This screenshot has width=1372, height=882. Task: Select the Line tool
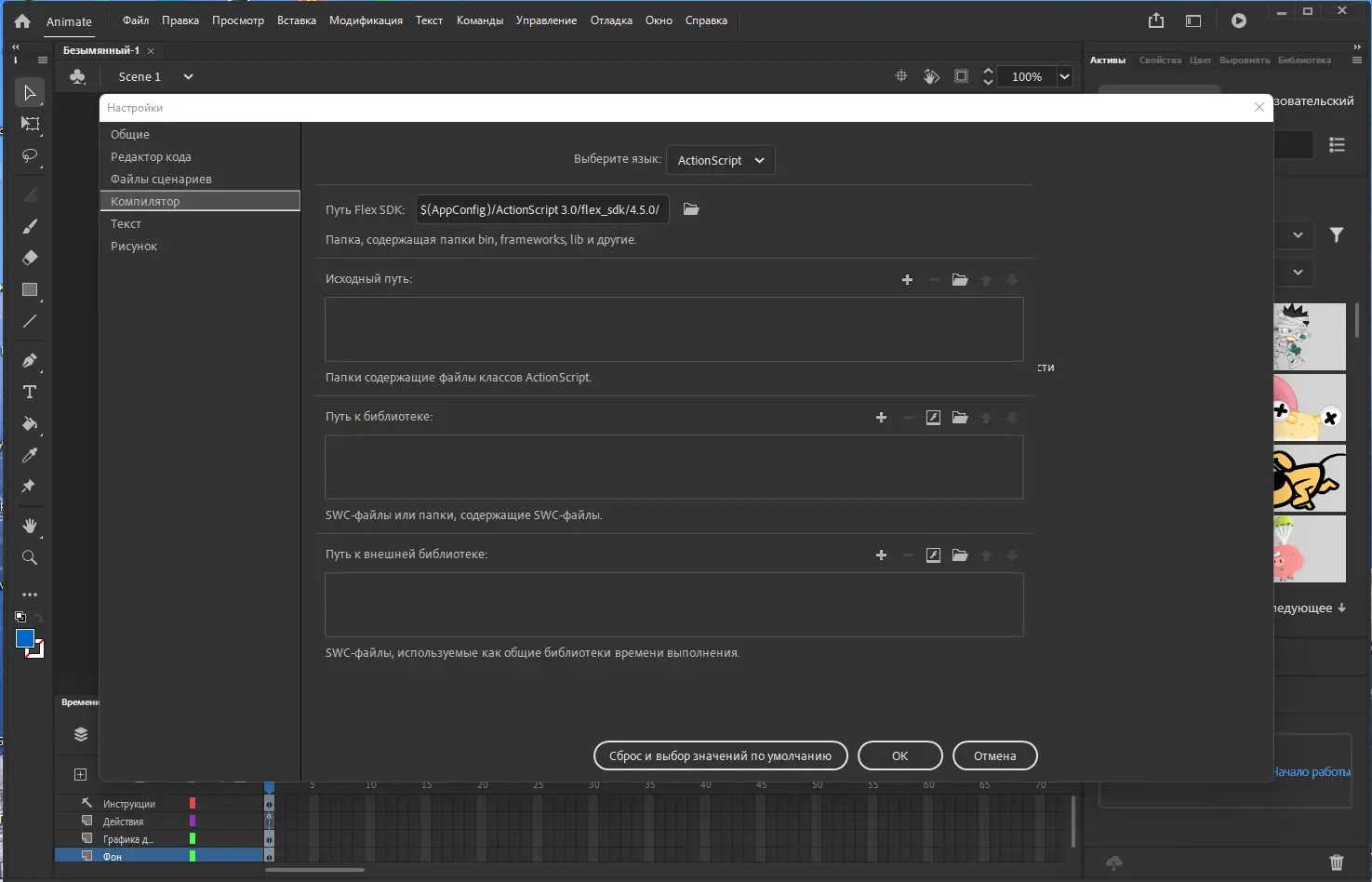[30, 321]
